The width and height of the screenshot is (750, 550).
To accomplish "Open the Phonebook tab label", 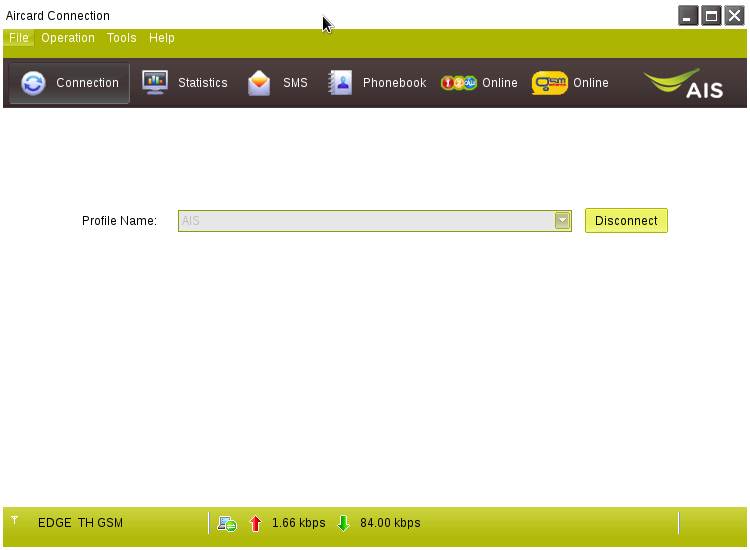I will tap(395, 83).
